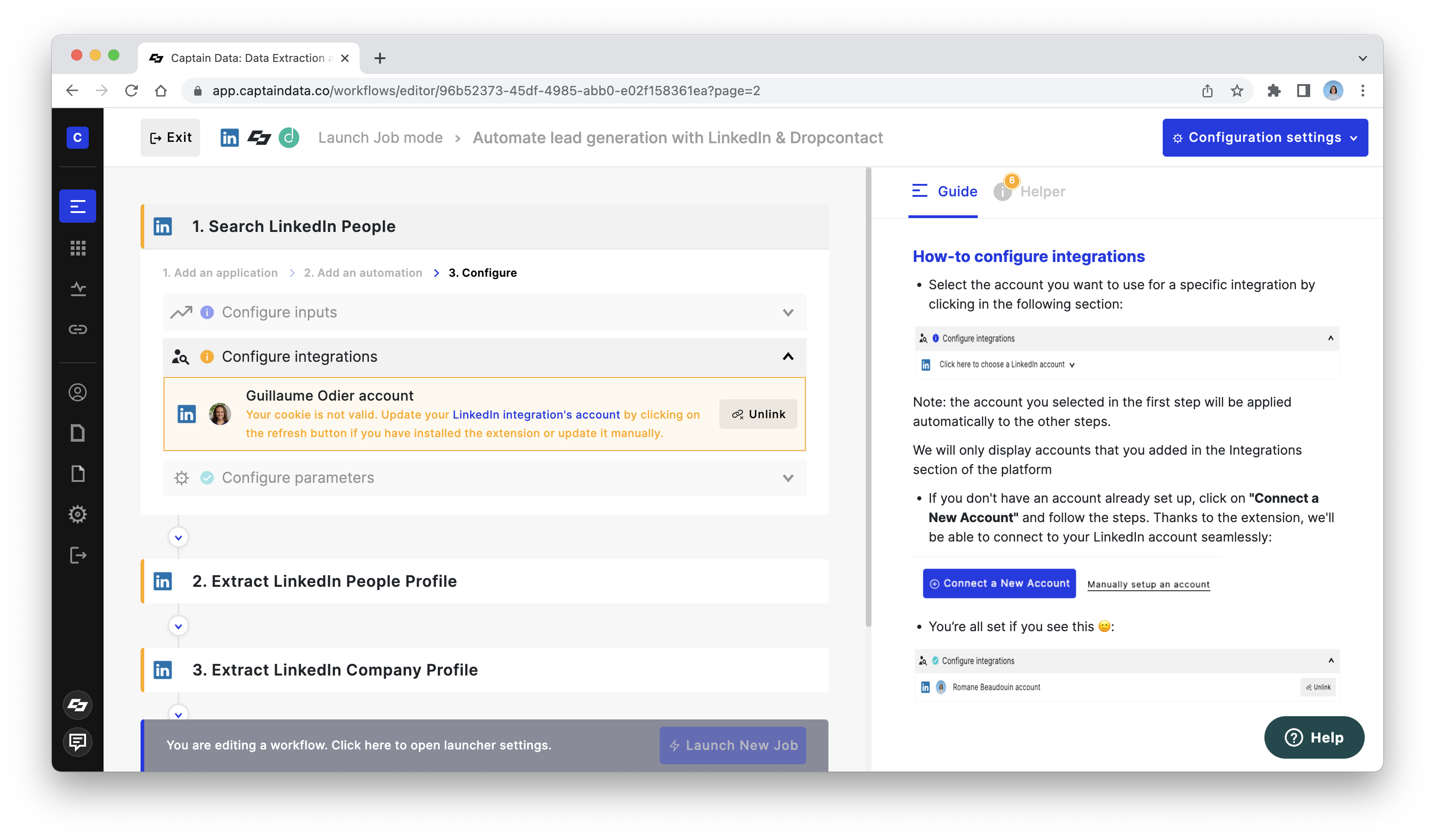
Task: Open the first document sidebar icon
Action: (78, 433)
